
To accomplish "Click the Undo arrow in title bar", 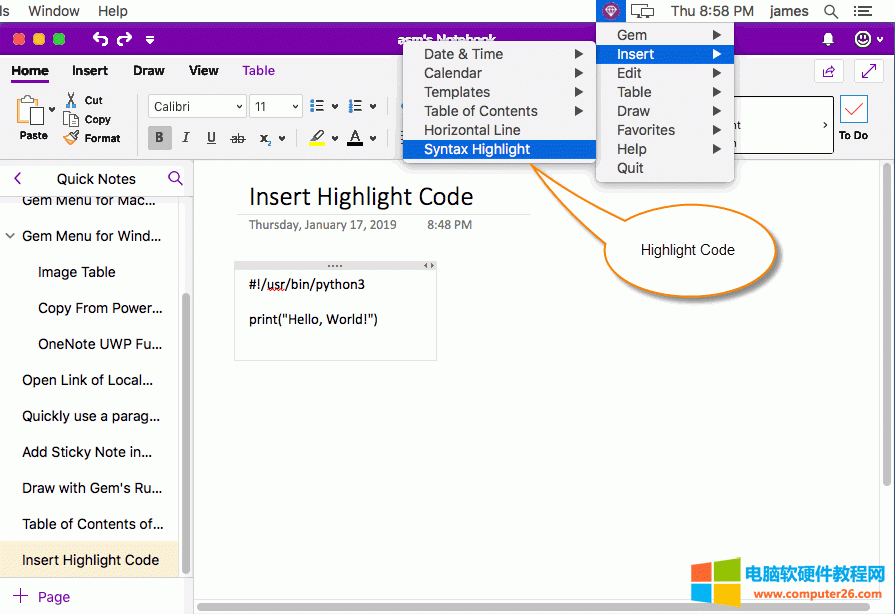I will click(100, 39).
